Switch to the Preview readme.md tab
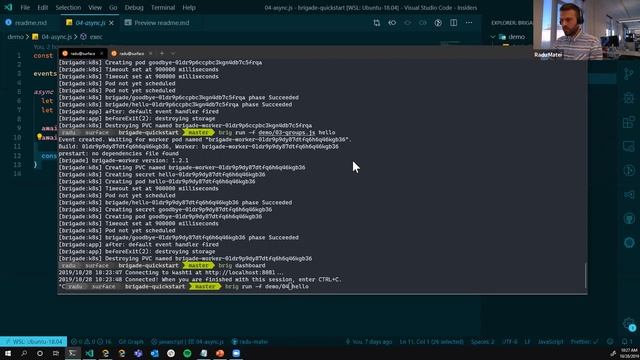The image size is (640, 360). point(157,23)
